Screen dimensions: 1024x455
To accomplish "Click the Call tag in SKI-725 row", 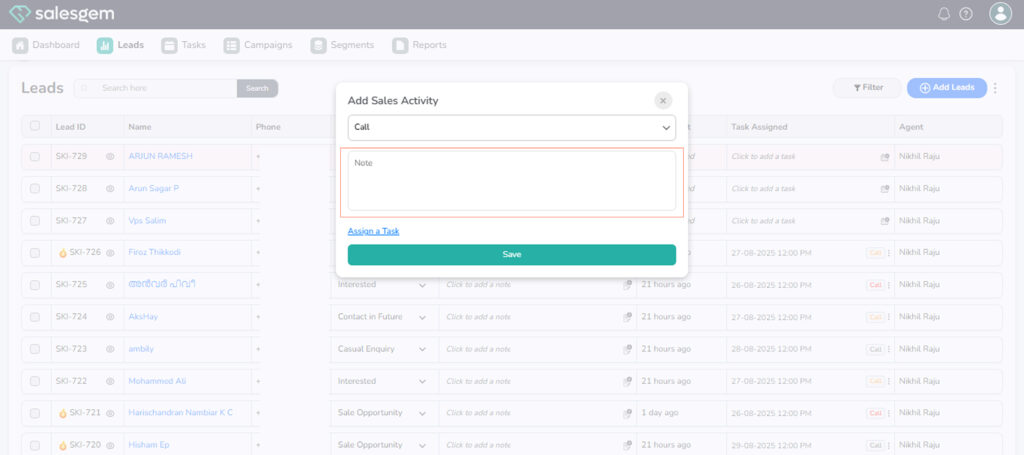I will click(x=875, y=285).
